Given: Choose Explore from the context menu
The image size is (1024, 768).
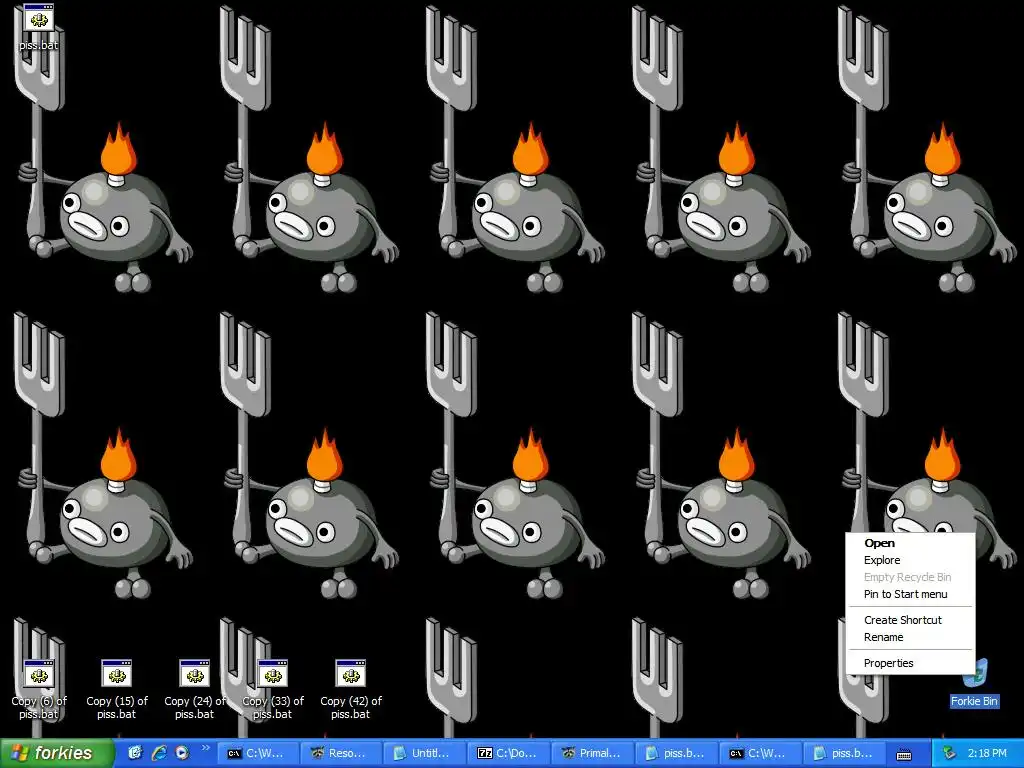Looking at the screenshot, I should 910,560.
